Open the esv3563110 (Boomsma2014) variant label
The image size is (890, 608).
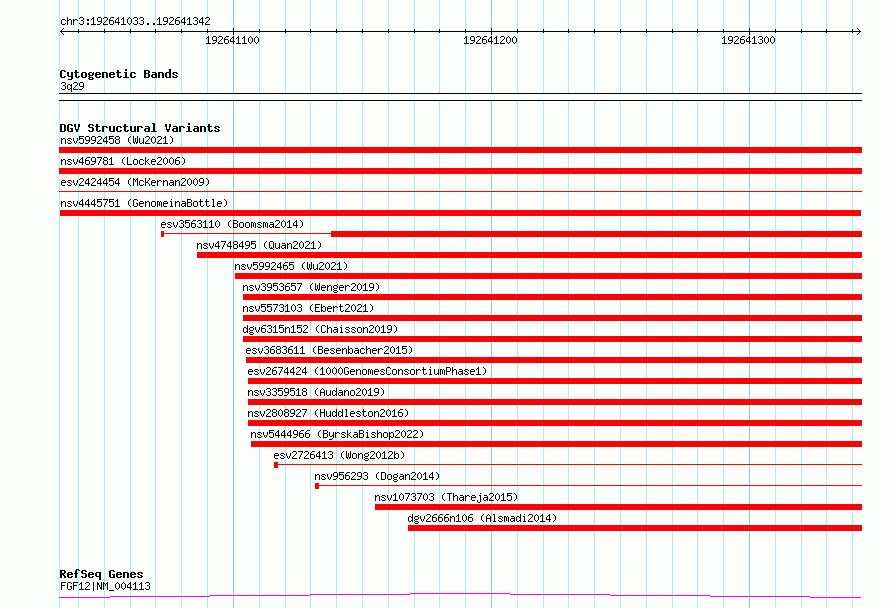pyautogui.click(x=232, y=224)
